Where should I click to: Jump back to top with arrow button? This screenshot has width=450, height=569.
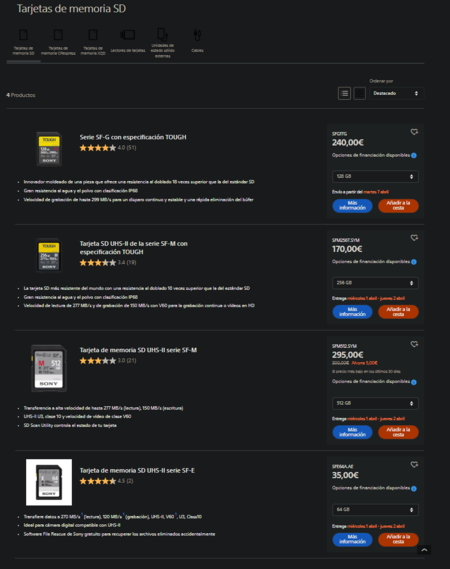[424, 550]
